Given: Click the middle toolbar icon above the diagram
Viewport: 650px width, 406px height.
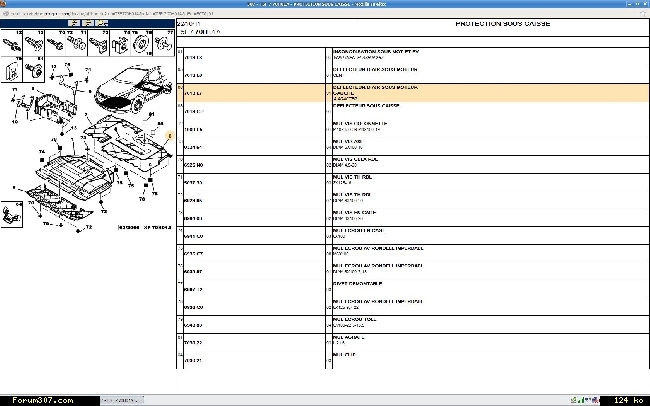Looking at the screenshot, I should point(88,23).
